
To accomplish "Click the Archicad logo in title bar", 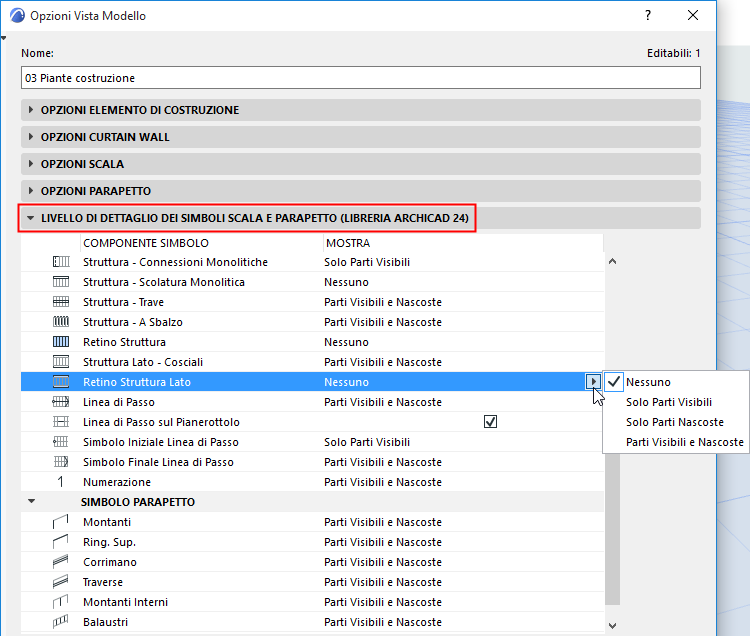I will click(17, 16).
